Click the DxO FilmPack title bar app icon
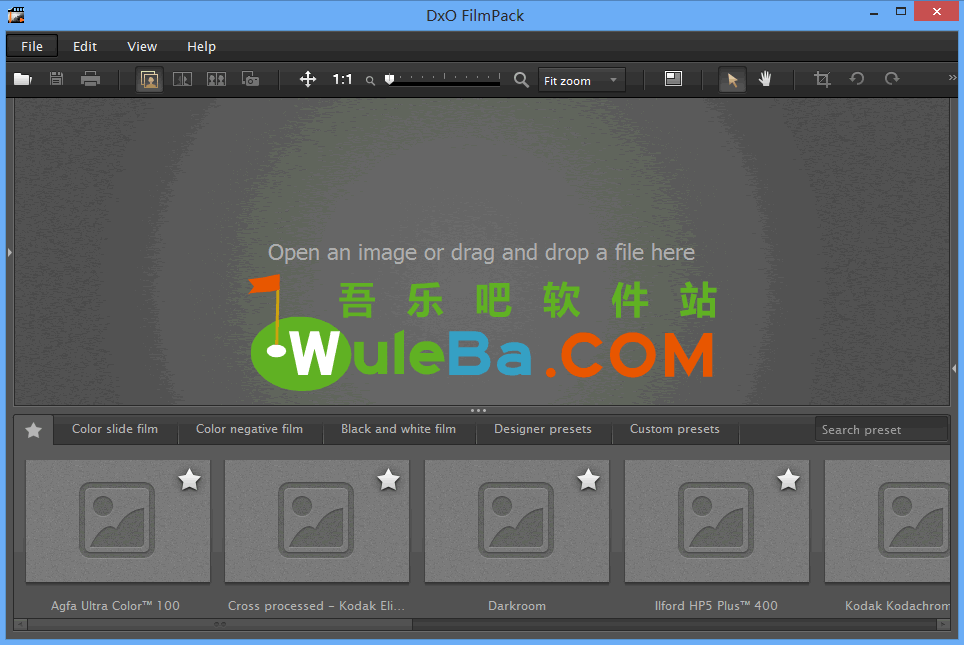The width and height of the screenshot is (964, 645). (x=16, y=14)
